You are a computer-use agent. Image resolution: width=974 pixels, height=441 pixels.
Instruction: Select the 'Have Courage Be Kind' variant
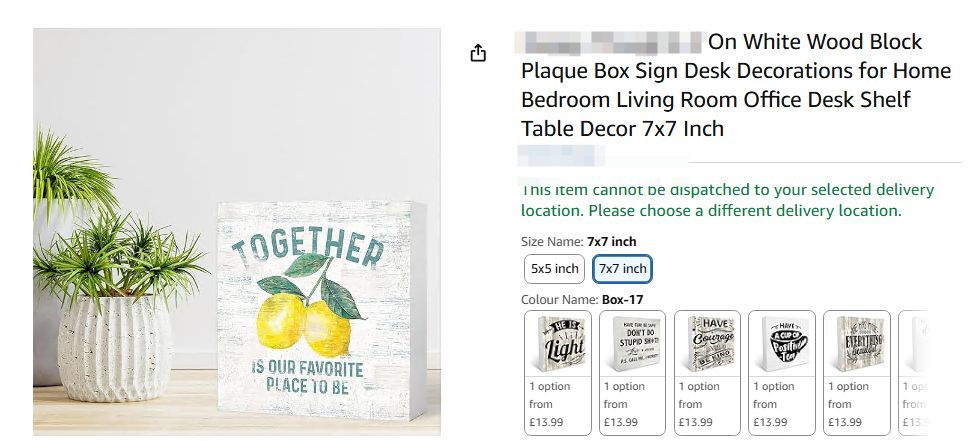[x=707, y=344]
